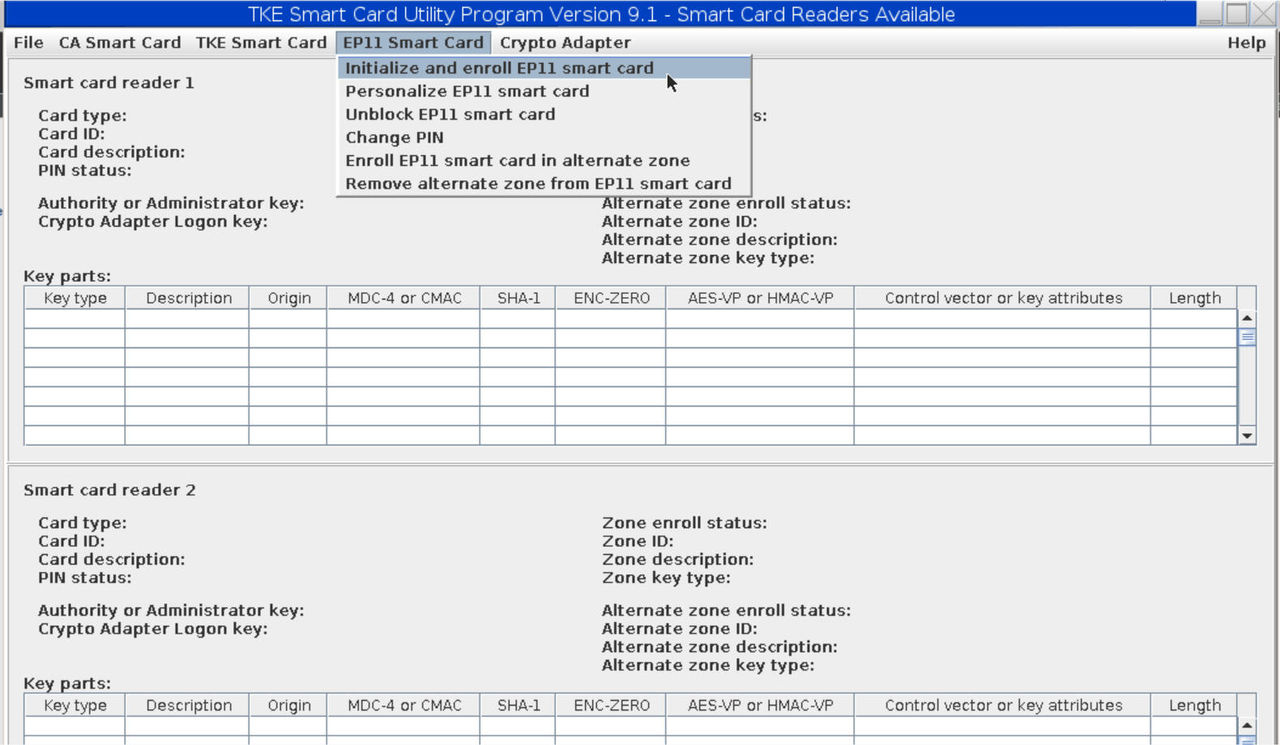Click AES-VP or HMAC-VP header in reader 1
Image resolution: width=1280 pixels, height=745 pixels.
(760, 298)
